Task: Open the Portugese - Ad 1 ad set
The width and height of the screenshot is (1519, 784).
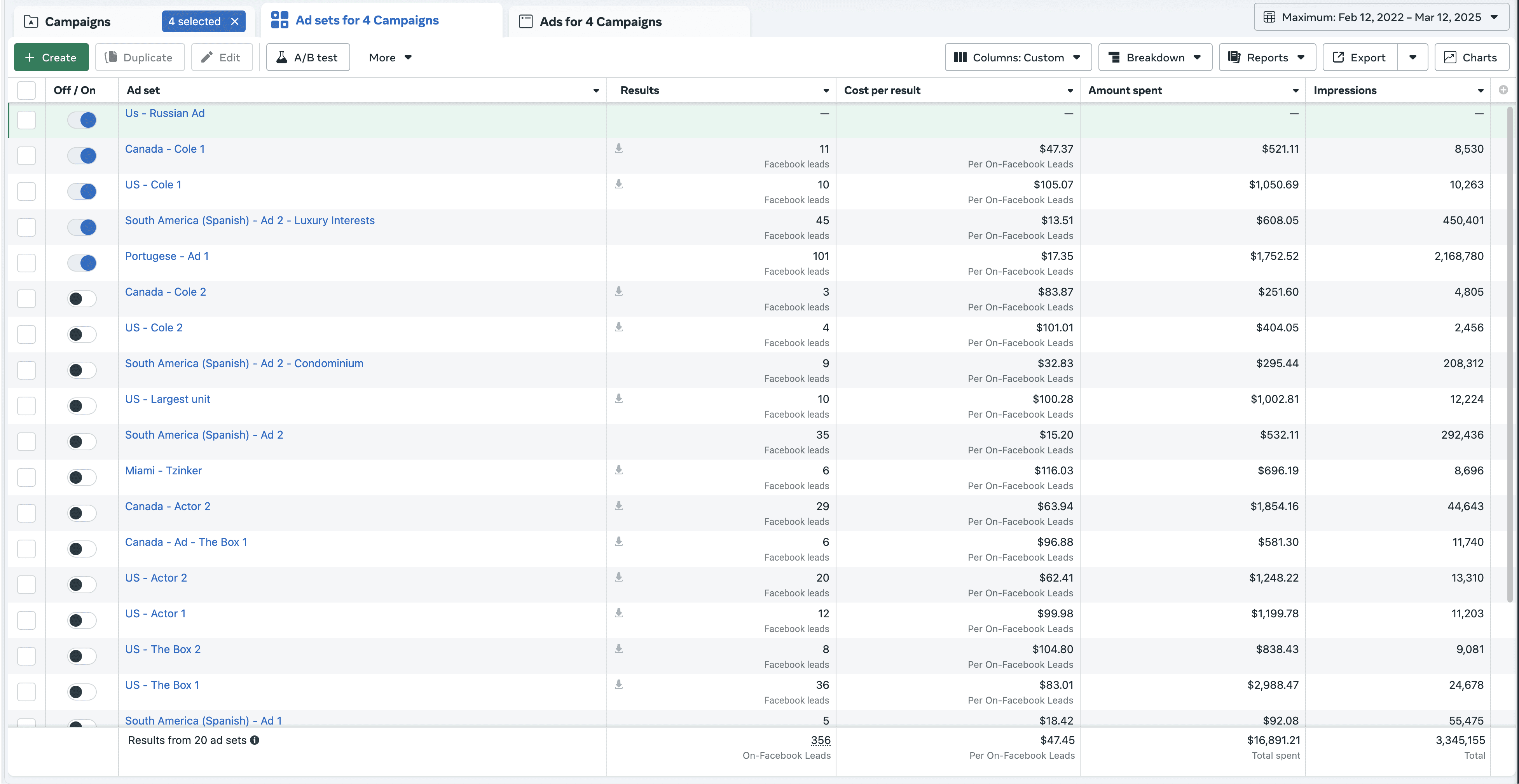Action: 167,256
